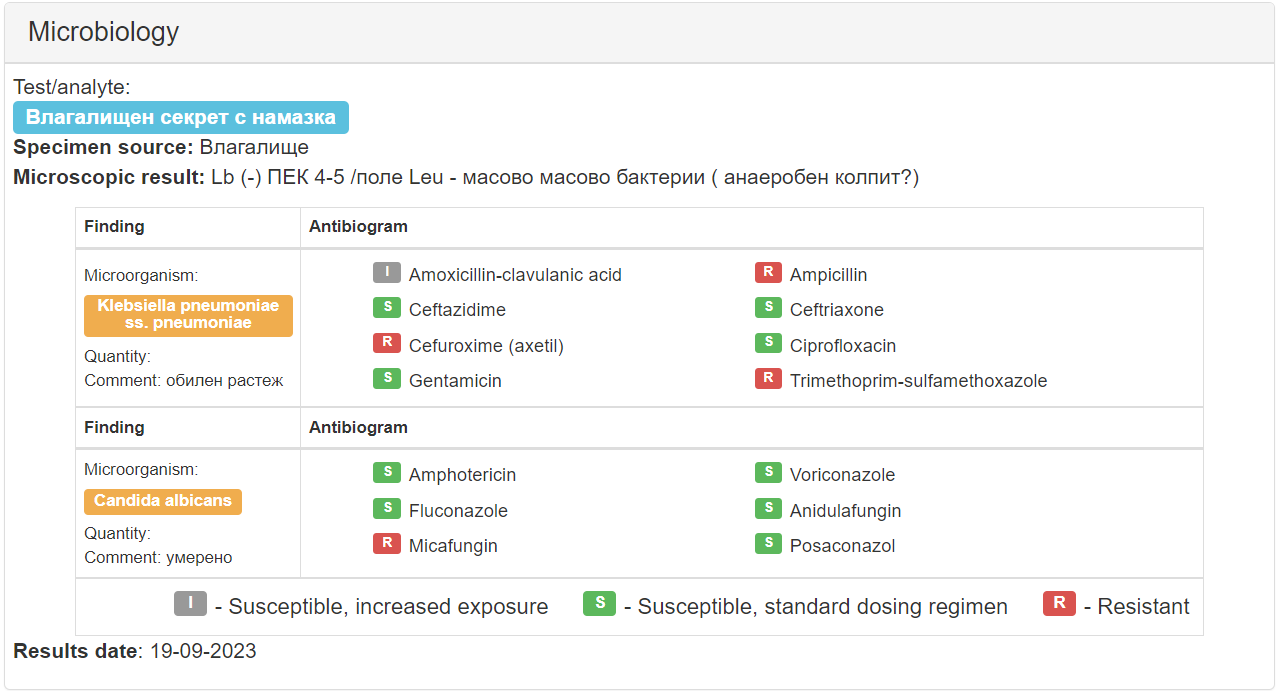1276x691 pixels.
Task: Click the Microbiology panel heading
Action: pyautogui.click(x=103, y=32)
